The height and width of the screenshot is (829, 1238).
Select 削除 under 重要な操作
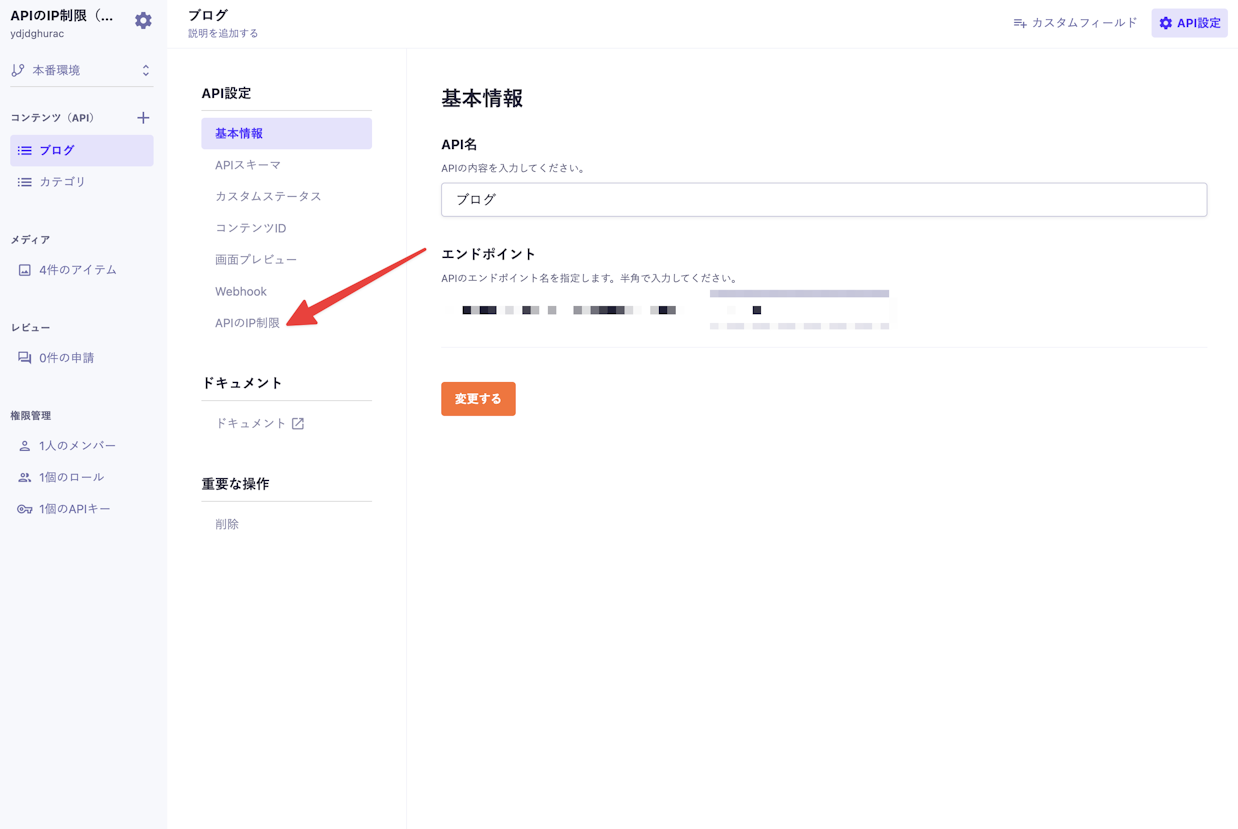coord(227,524)
